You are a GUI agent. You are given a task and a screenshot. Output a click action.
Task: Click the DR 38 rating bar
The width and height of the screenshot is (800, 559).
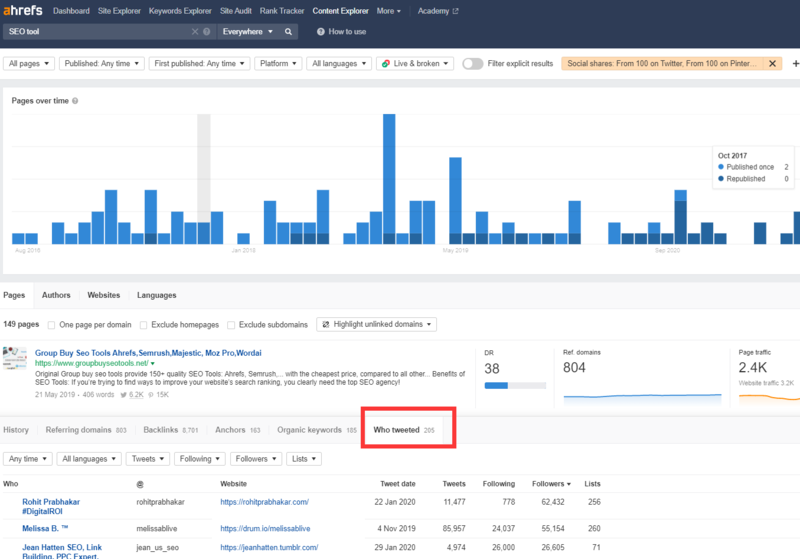(x=515, y=386)
